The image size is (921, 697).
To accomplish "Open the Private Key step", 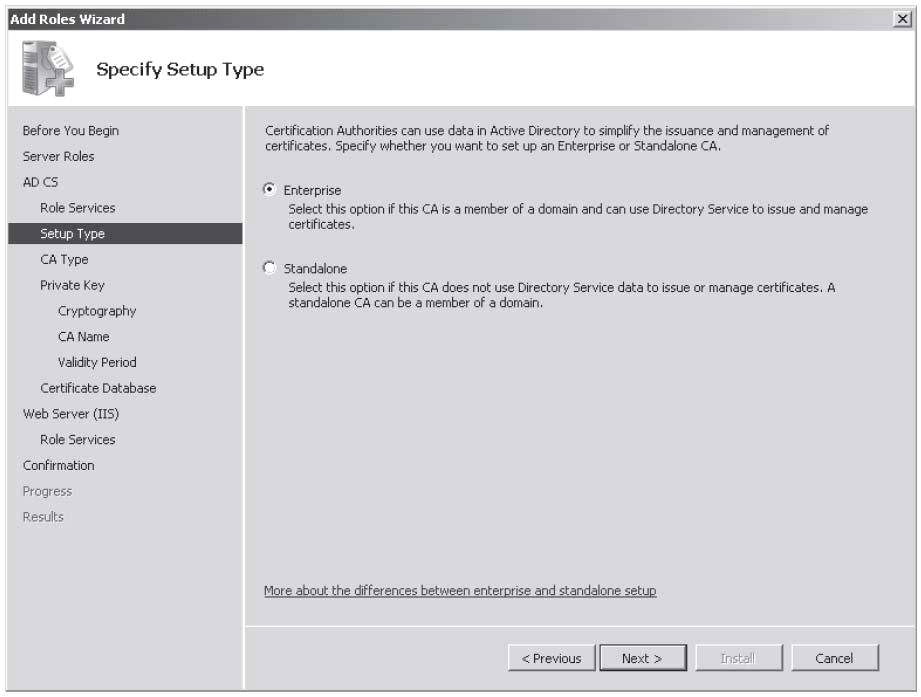I will (72, 285).
